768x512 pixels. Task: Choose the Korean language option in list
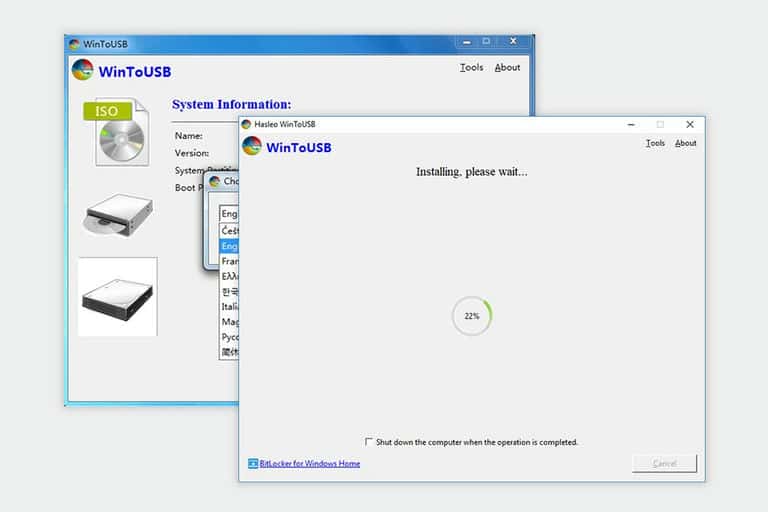(x=229, y=292)
